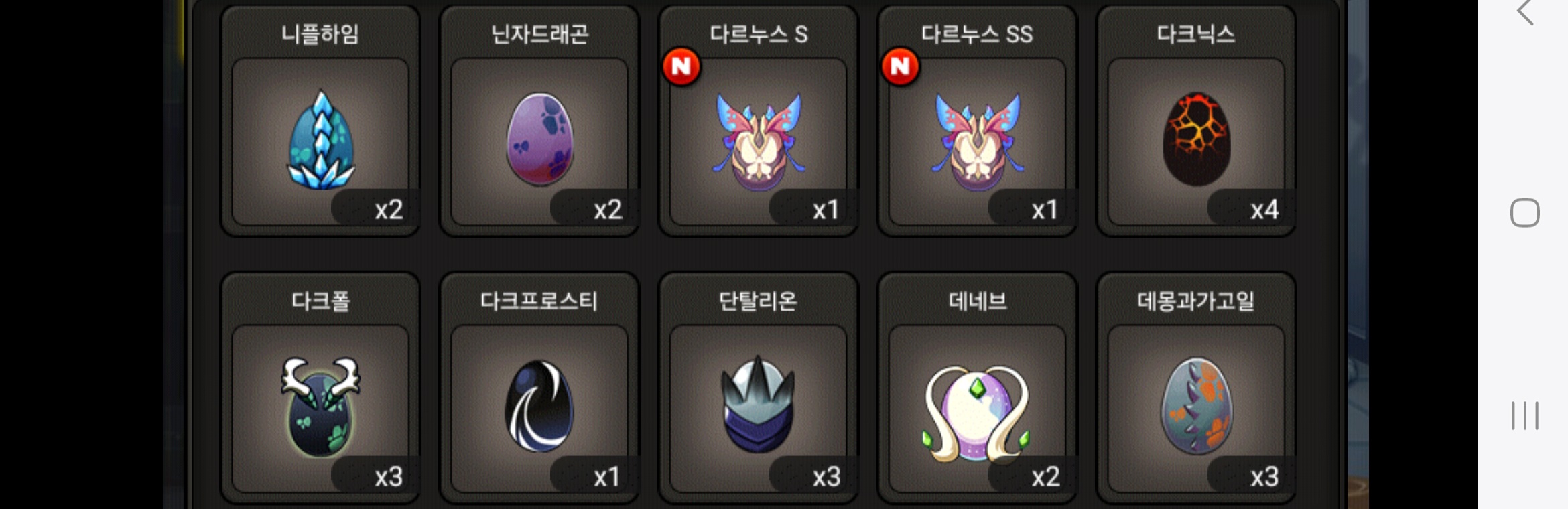Open the 다르누스 SS butterfly egg

tap(978, 142)
